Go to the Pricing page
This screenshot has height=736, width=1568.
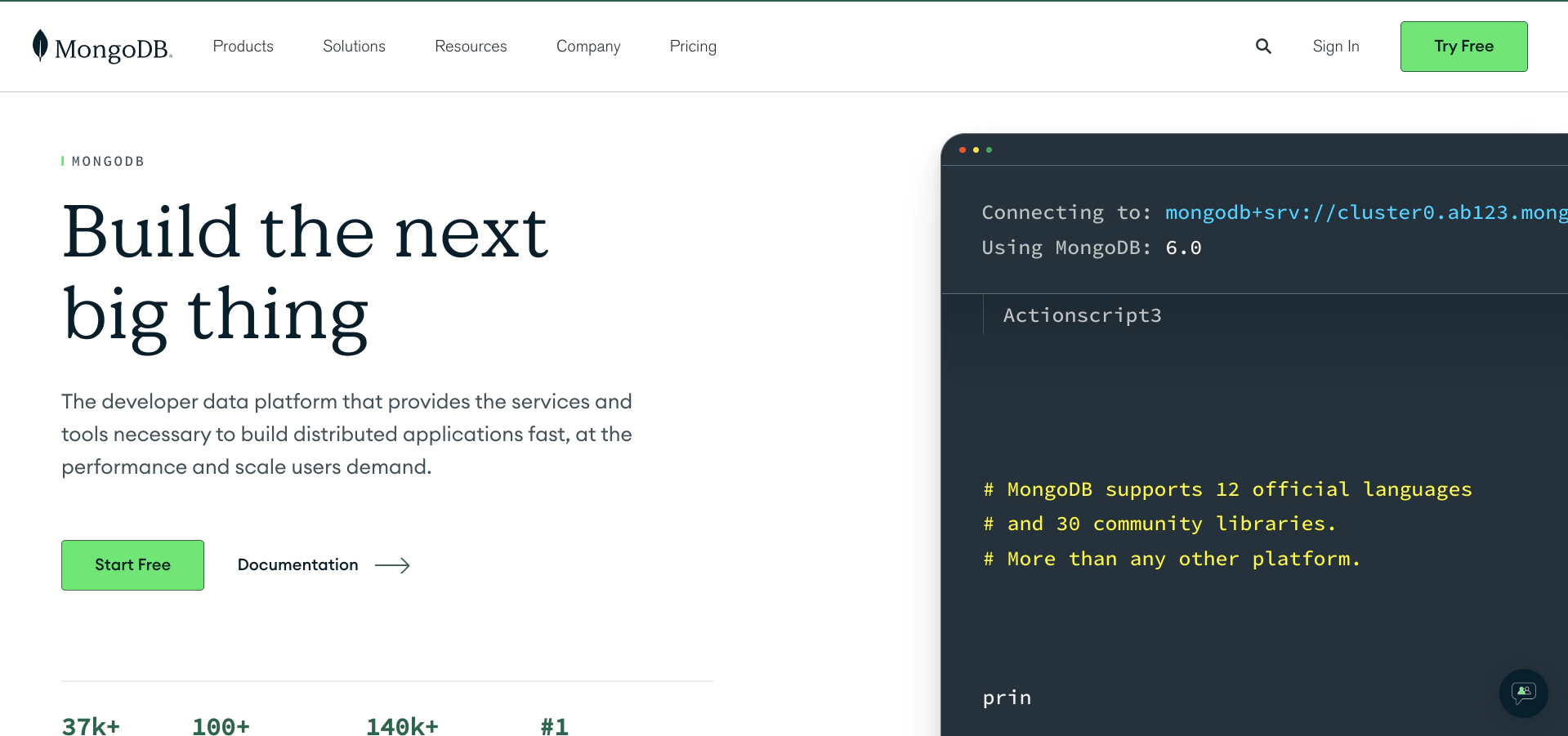click(693, 47)
